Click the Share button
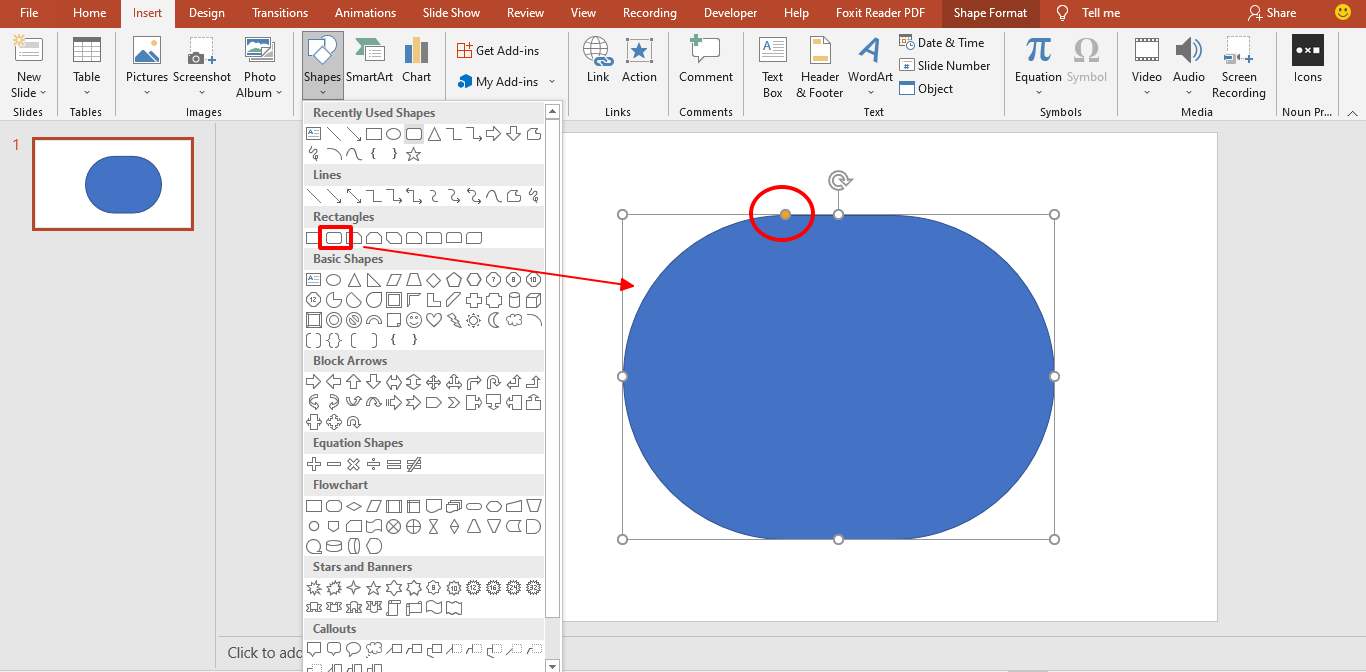The width and height of the screenshot is (1366, 672). (1272, 13)
